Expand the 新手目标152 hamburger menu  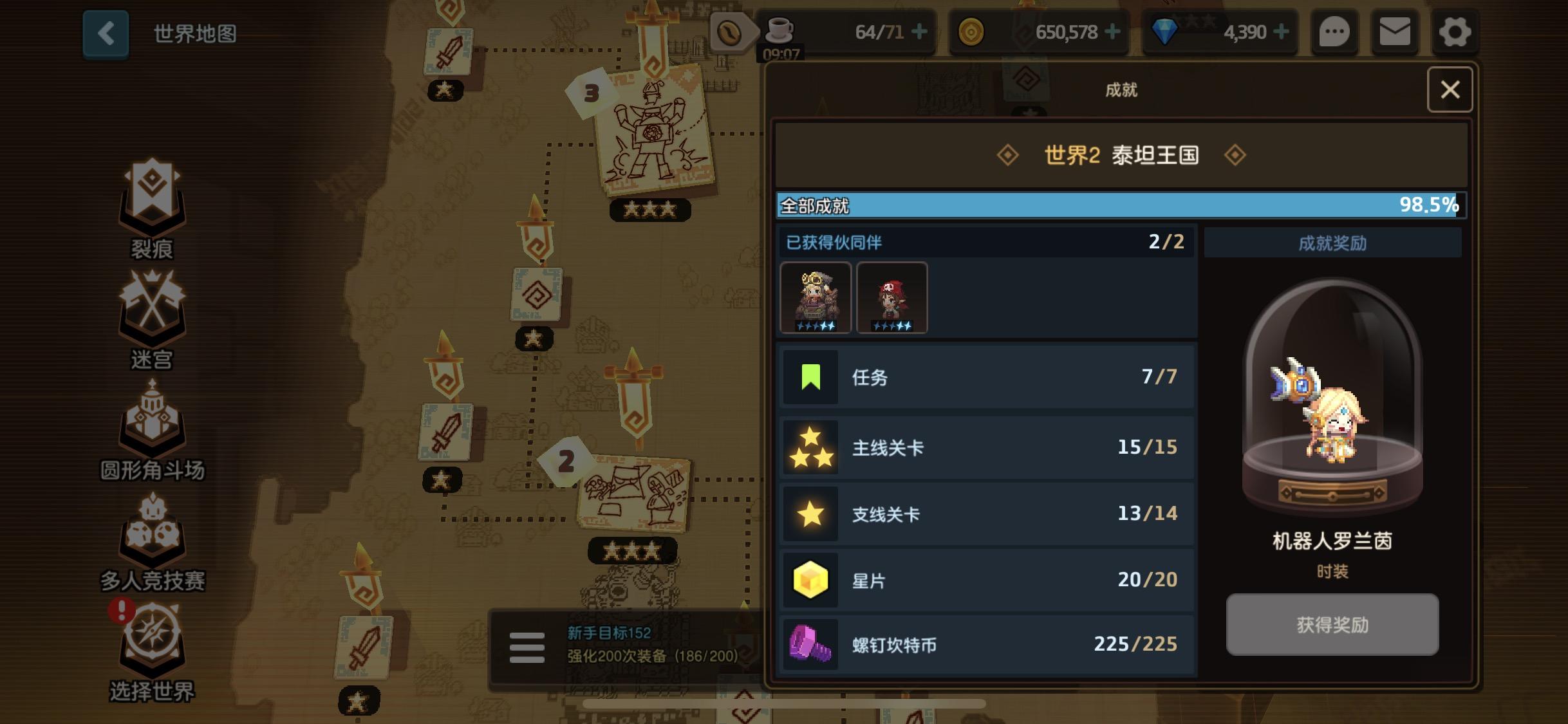click(527, 647)
